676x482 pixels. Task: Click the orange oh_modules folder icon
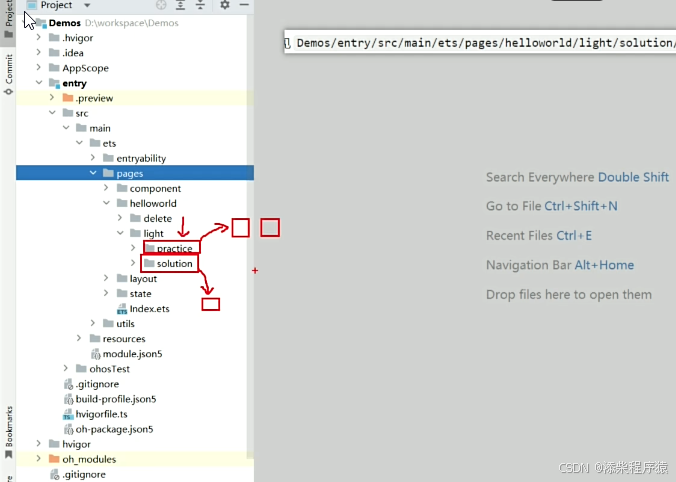click(x=54, y=459)
